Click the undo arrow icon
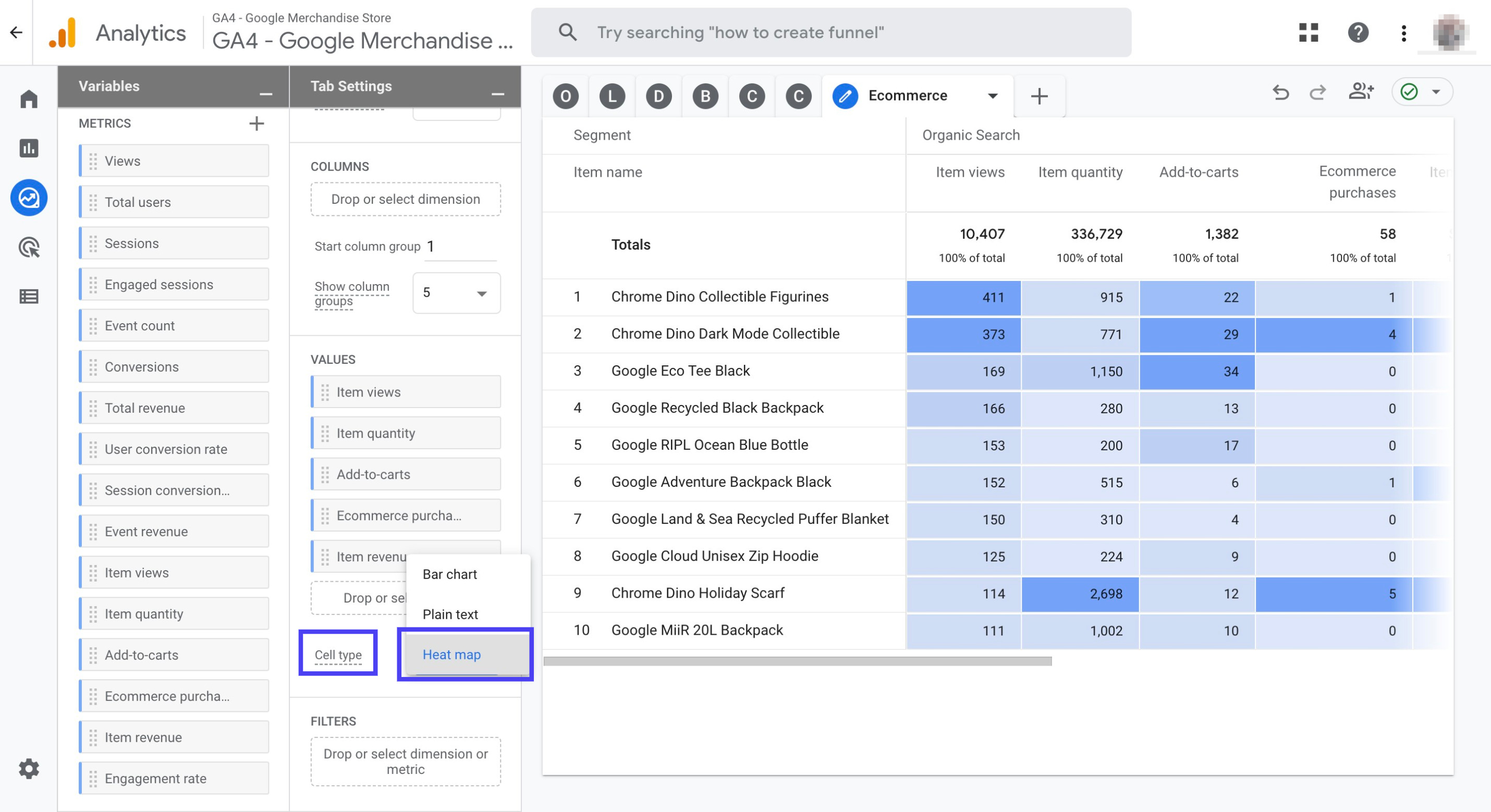The height and width of the screenshot is (812, 1491). (x=1280, y=93)
